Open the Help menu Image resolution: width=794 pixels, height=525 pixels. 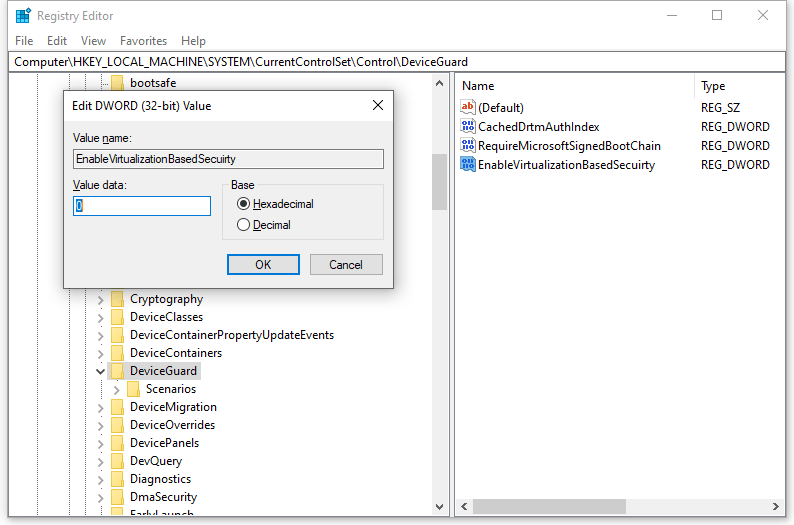(x=193, y=41)
